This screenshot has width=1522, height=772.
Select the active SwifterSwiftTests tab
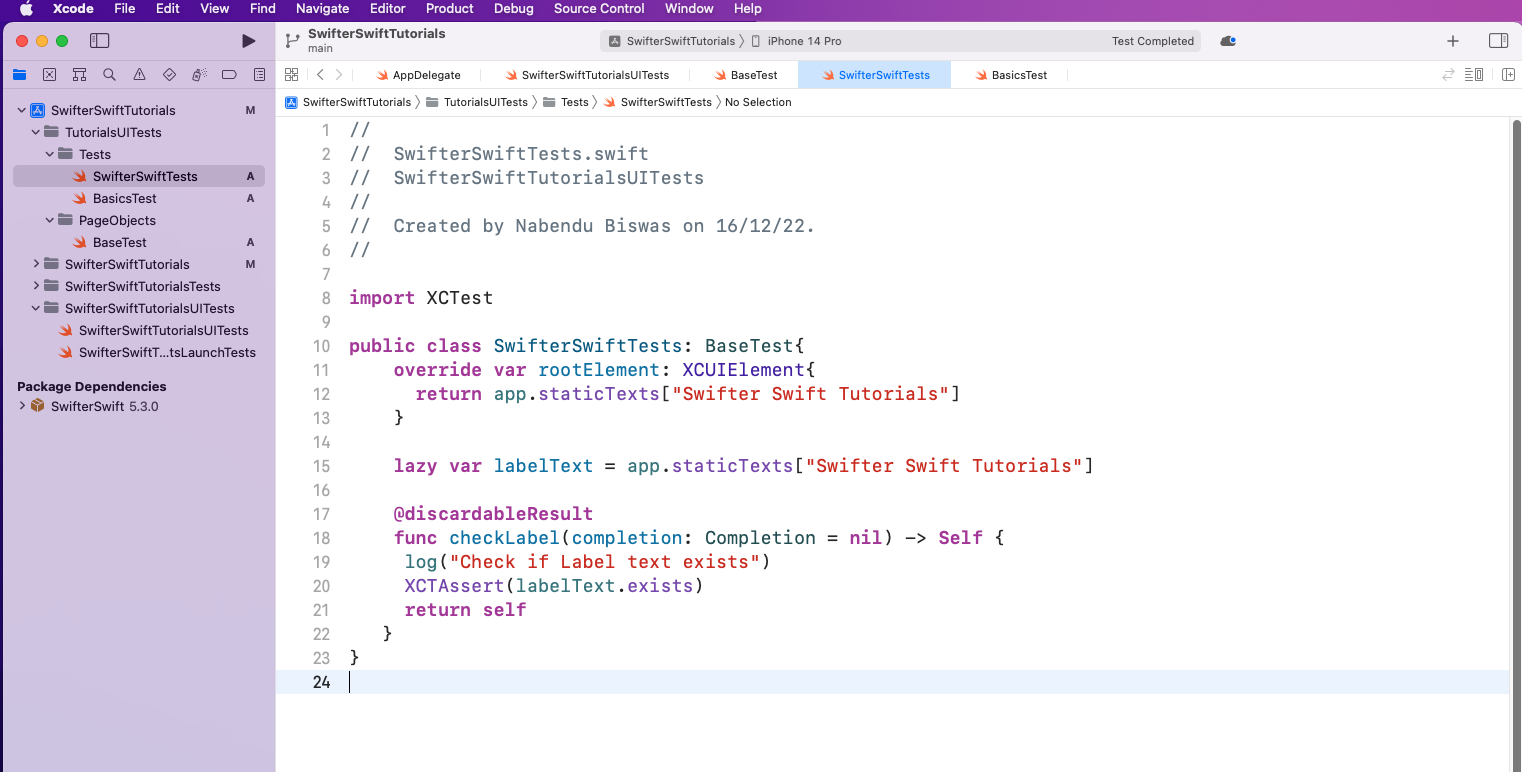click(x=875, y=75)
